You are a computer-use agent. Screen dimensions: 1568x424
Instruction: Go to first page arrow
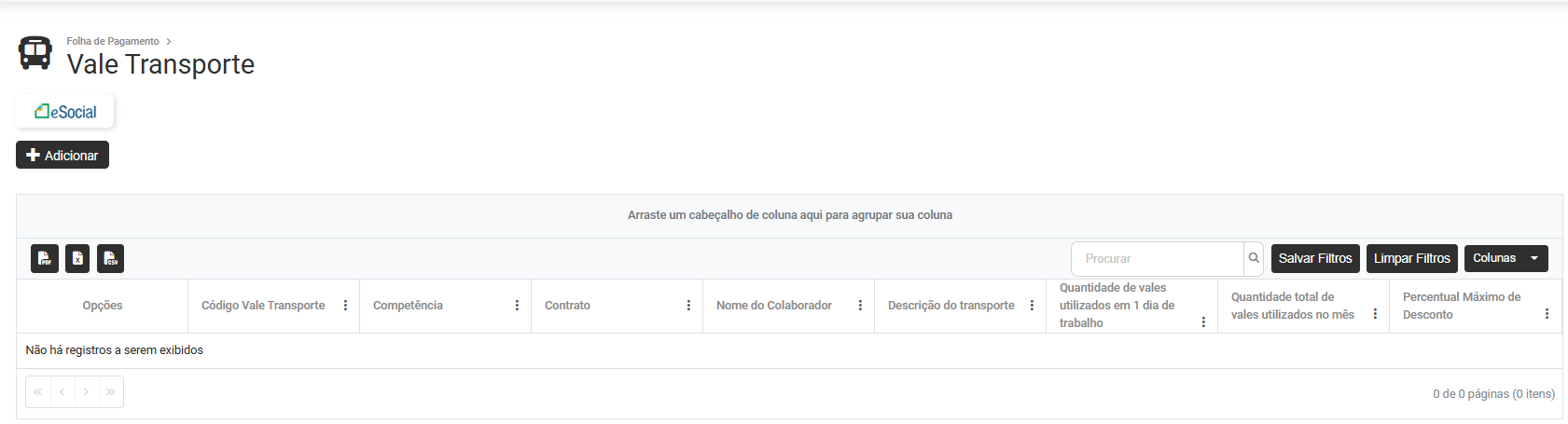pyautogui.click(x=37, y=391)
